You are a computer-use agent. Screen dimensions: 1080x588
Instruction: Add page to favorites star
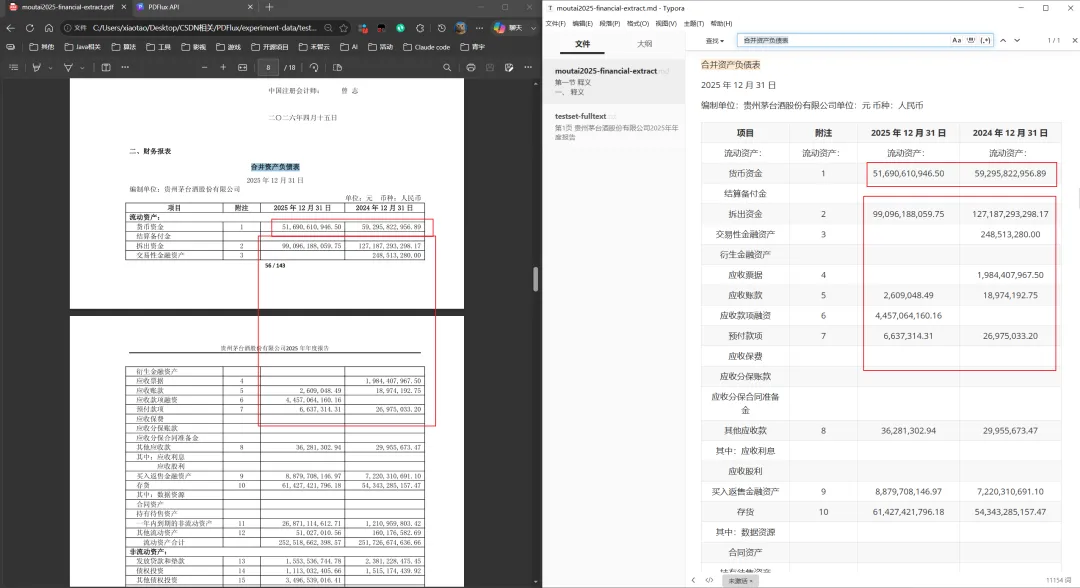[344, 28]
